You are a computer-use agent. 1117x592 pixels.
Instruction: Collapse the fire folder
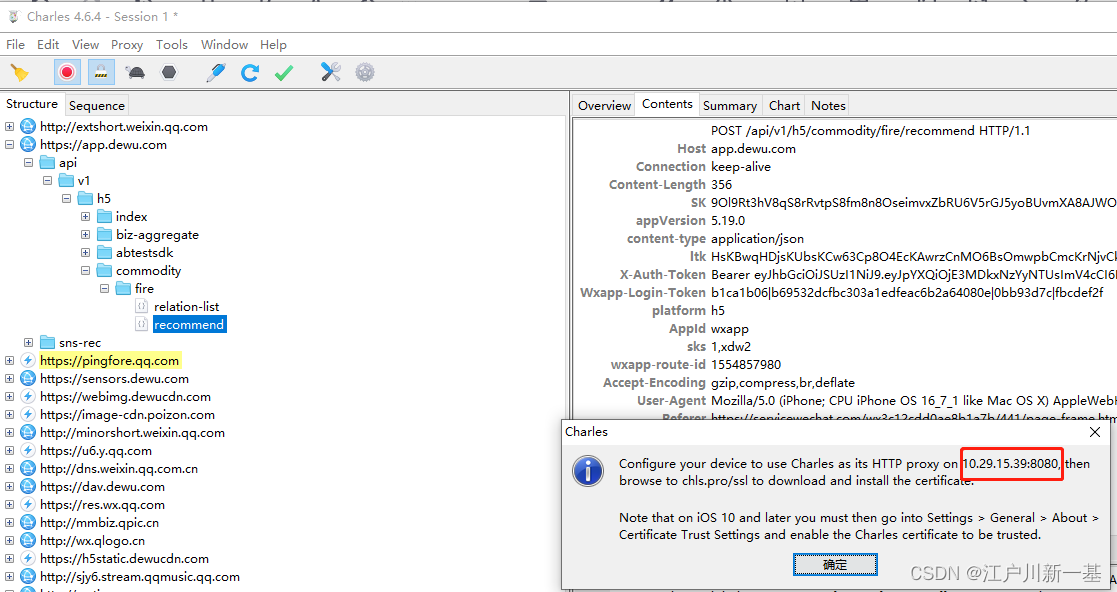(x=105, y=289)
